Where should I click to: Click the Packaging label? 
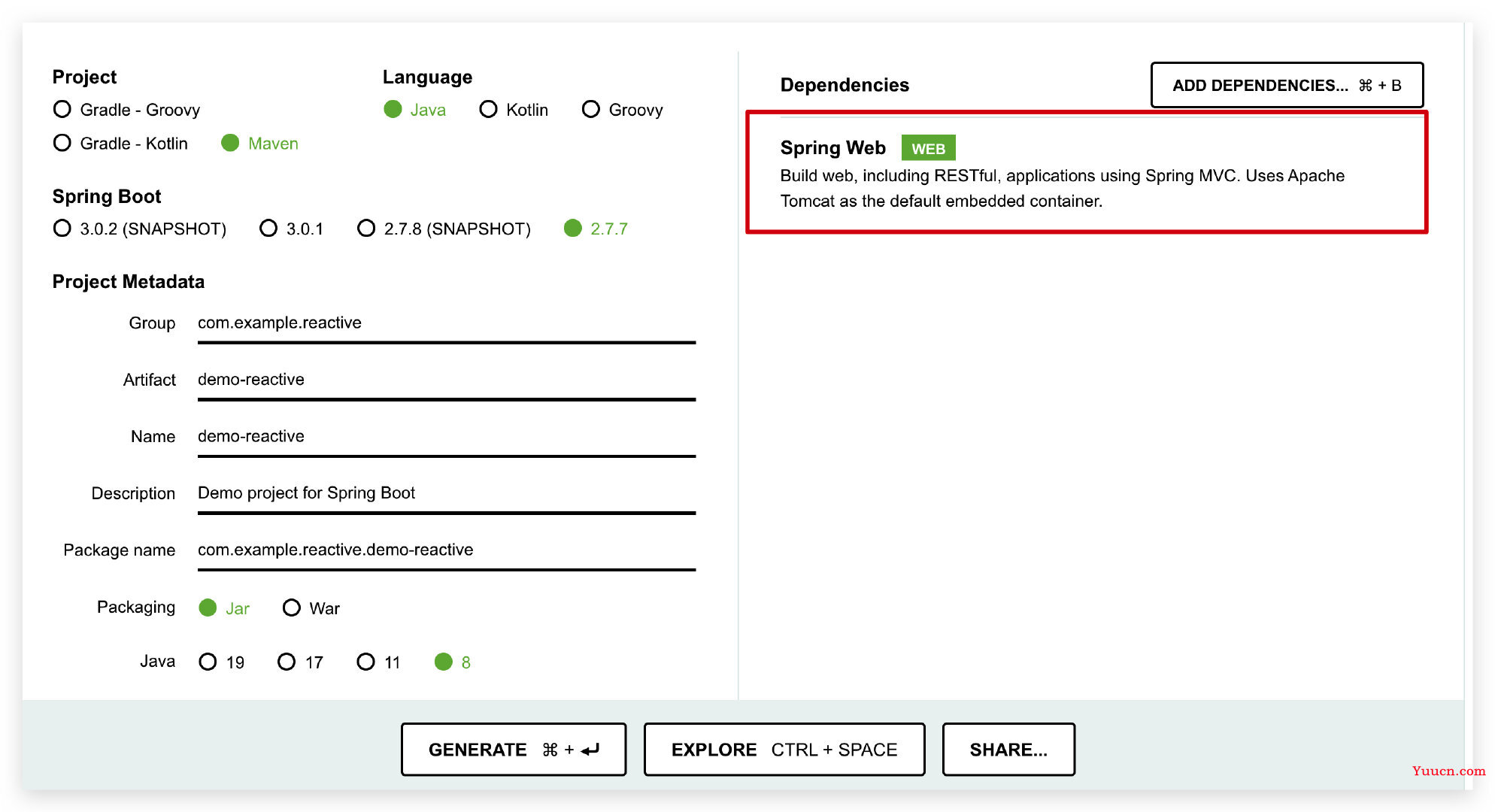tap(136, 607)
